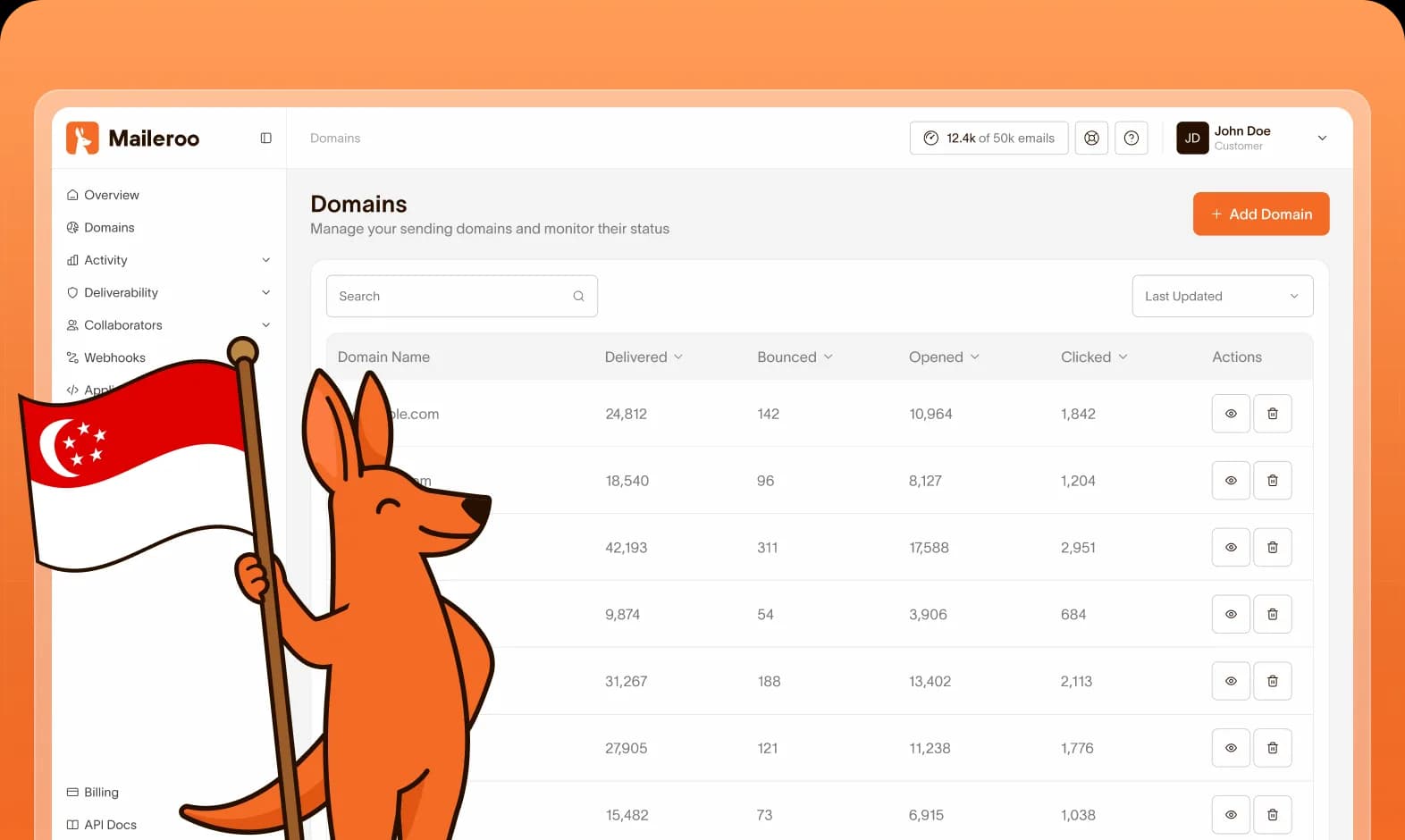Image resolution: width=1405 pixels, height=840 pixels.
Task: Click the Webhooks icon in sidebar
Action: click(x=72, y=357)
